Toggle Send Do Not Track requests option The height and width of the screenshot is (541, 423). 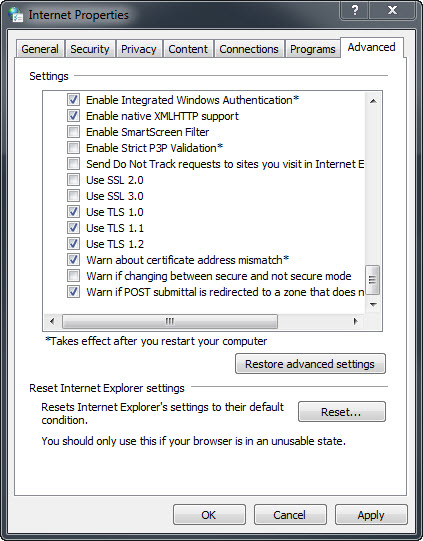[73, 164]
